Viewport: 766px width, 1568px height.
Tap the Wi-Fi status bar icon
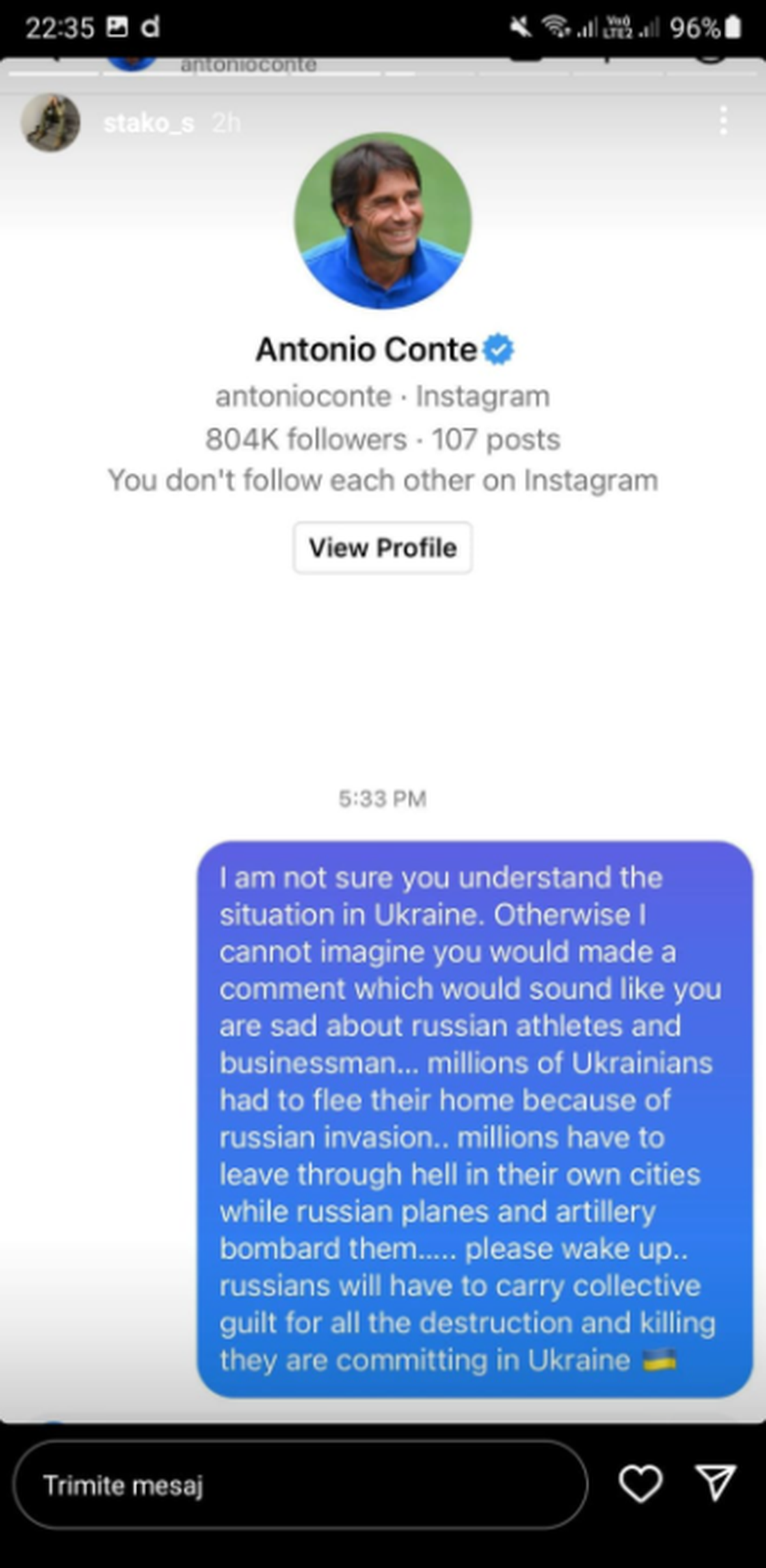pos(556,27)
